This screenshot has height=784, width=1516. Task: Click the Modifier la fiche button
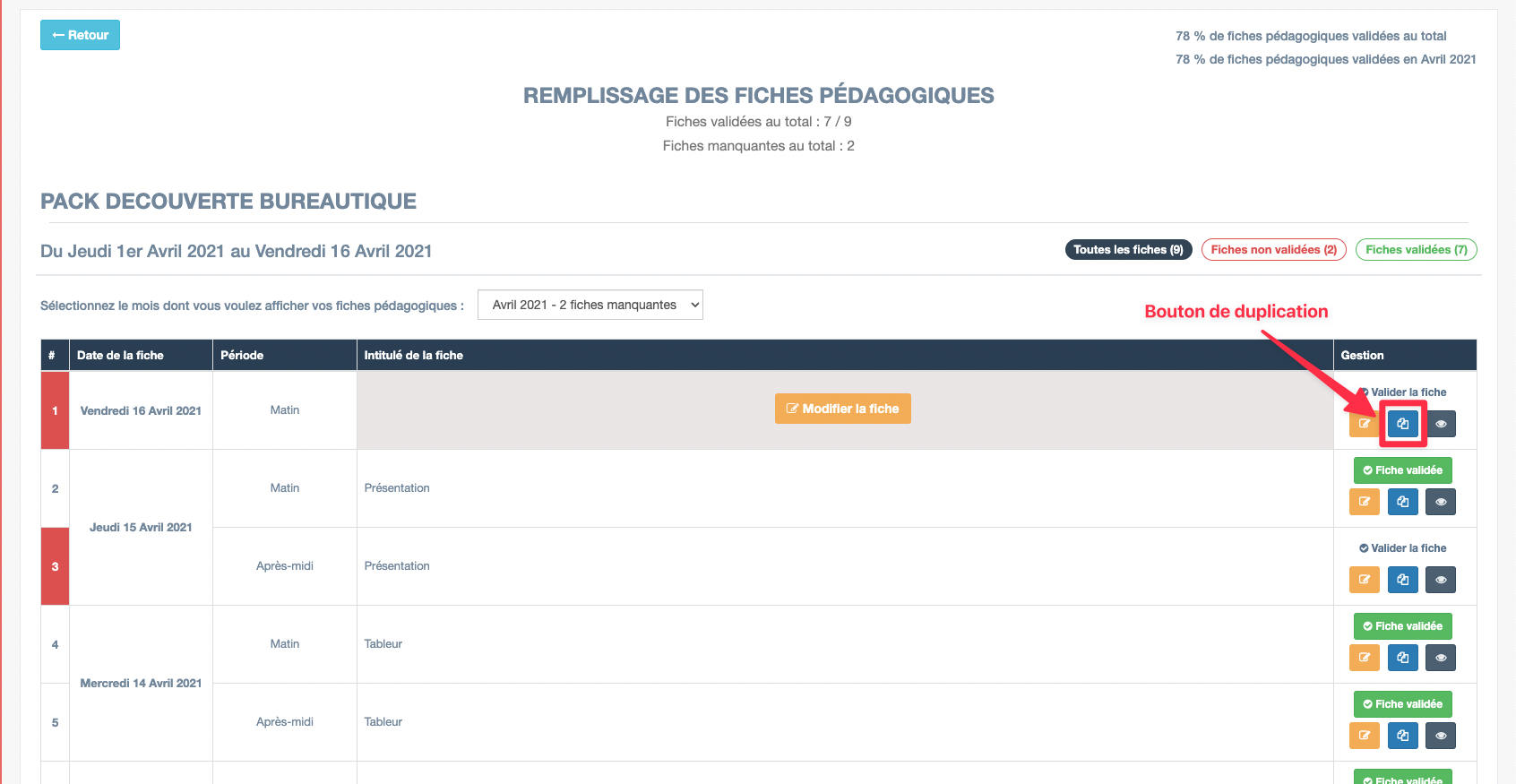[842, 409]
